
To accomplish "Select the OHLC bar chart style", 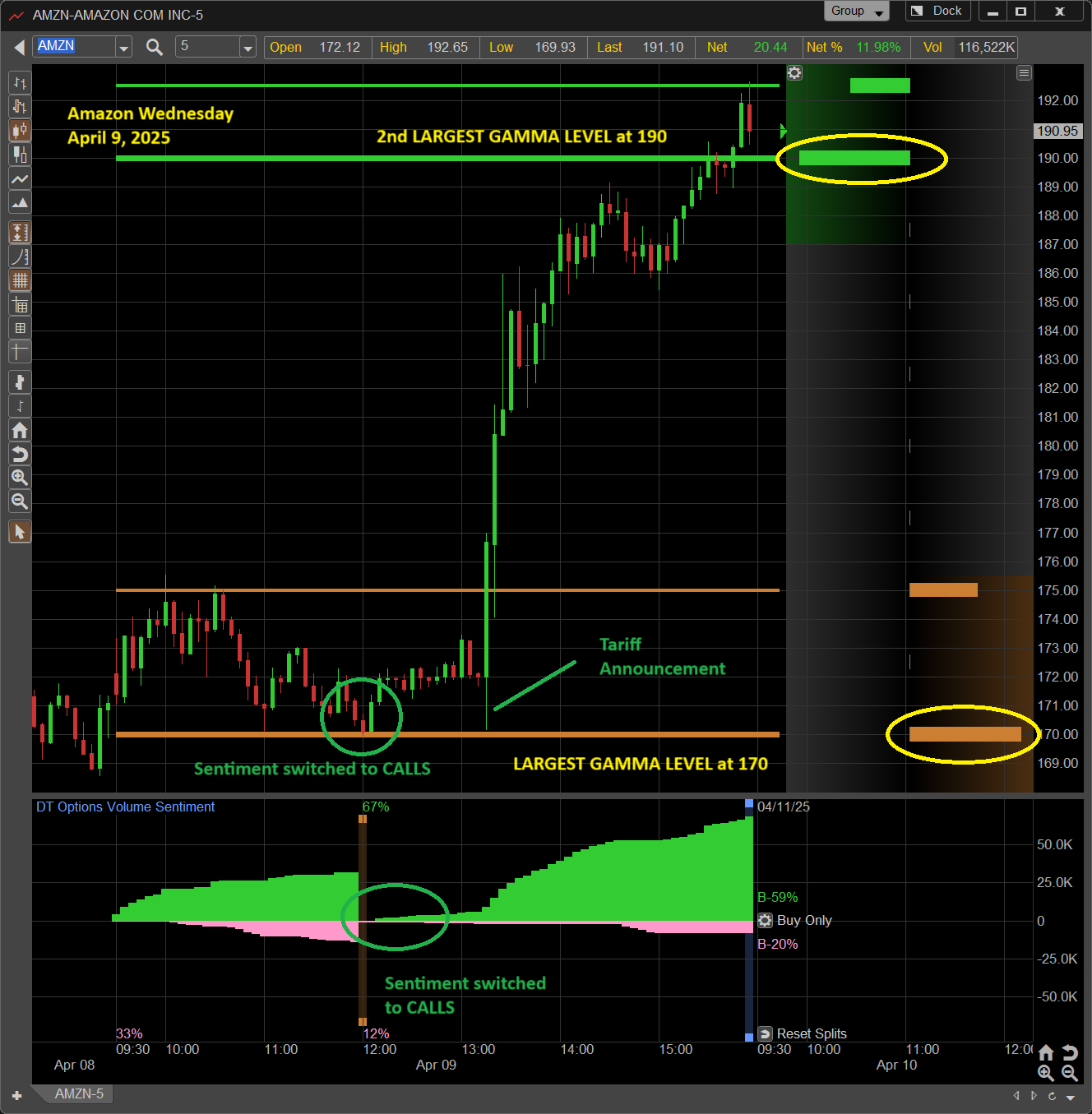I will pyautogui.click(x=20, y=82).
